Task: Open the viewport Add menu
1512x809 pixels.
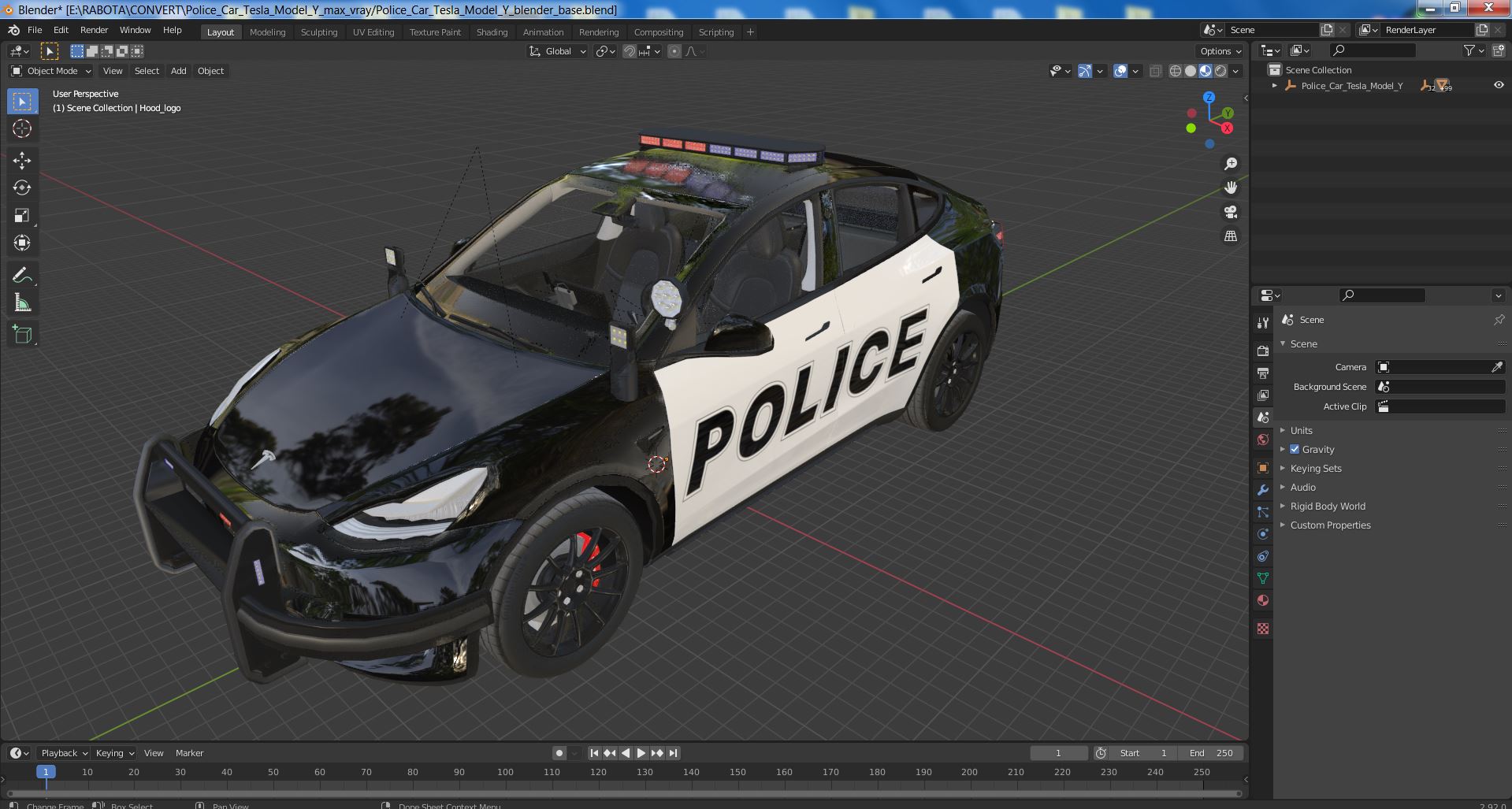Action: [179, 71]
